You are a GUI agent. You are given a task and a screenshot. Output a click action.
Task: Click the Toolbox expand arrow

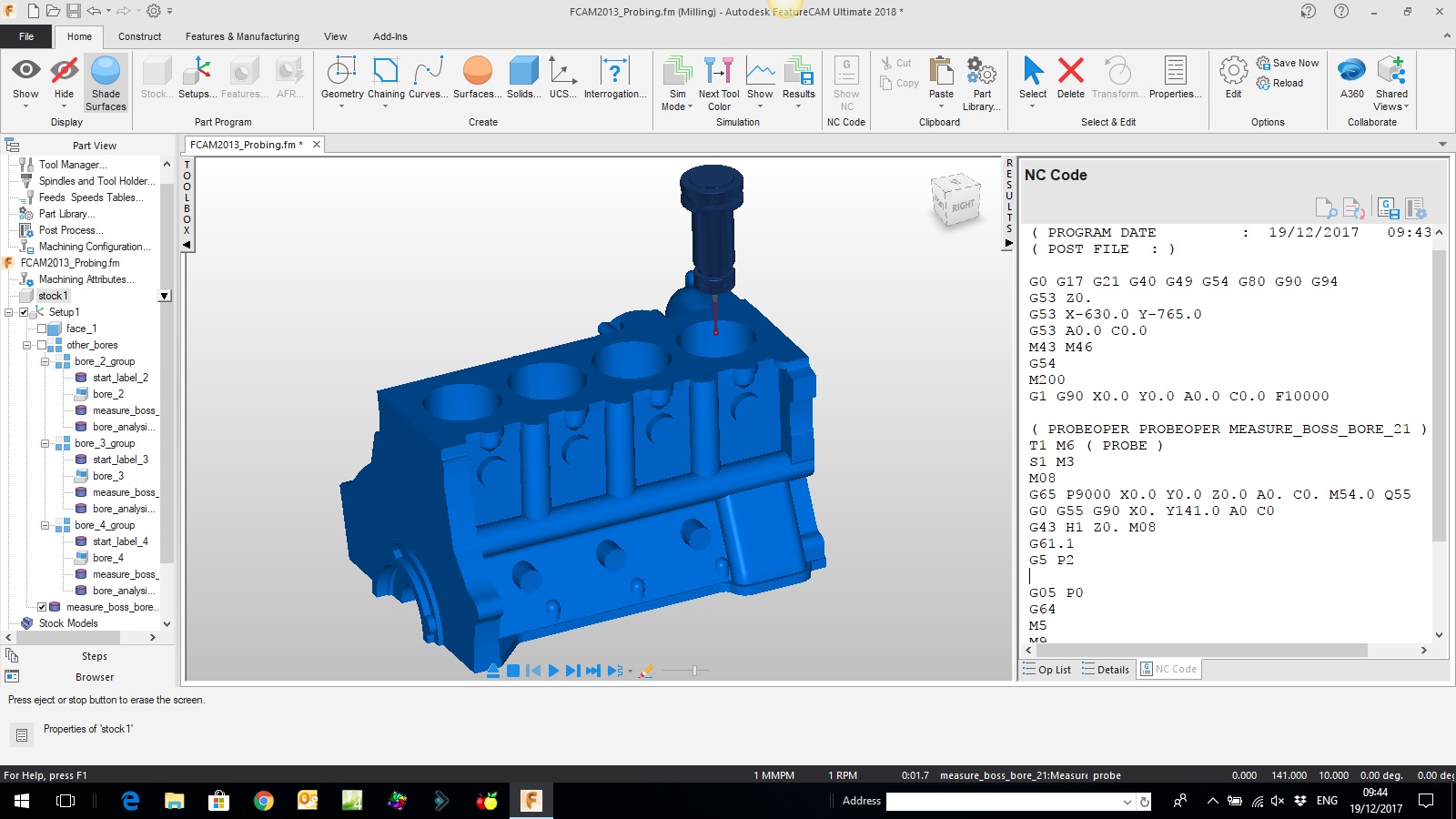pyautogui.click(x=187, y=245)
